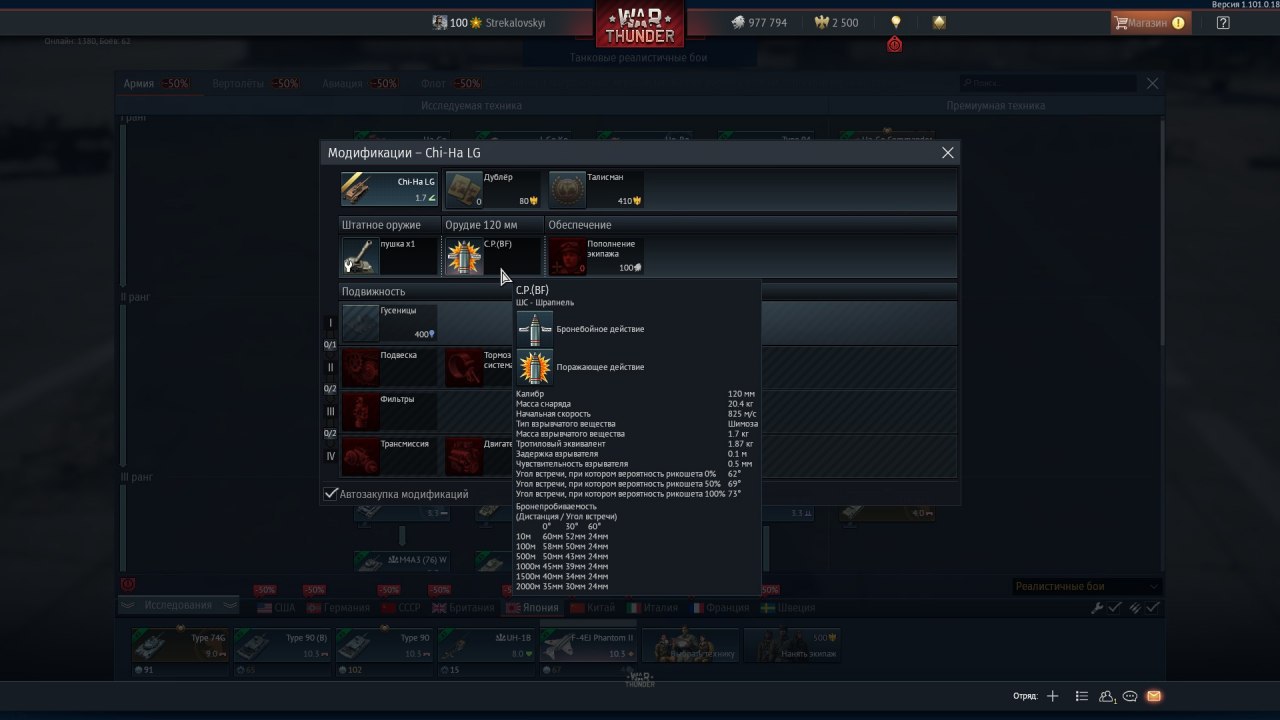Buy the Талисман talisman modification
The image size is (1280, 720).
click(x=596, y=189)
